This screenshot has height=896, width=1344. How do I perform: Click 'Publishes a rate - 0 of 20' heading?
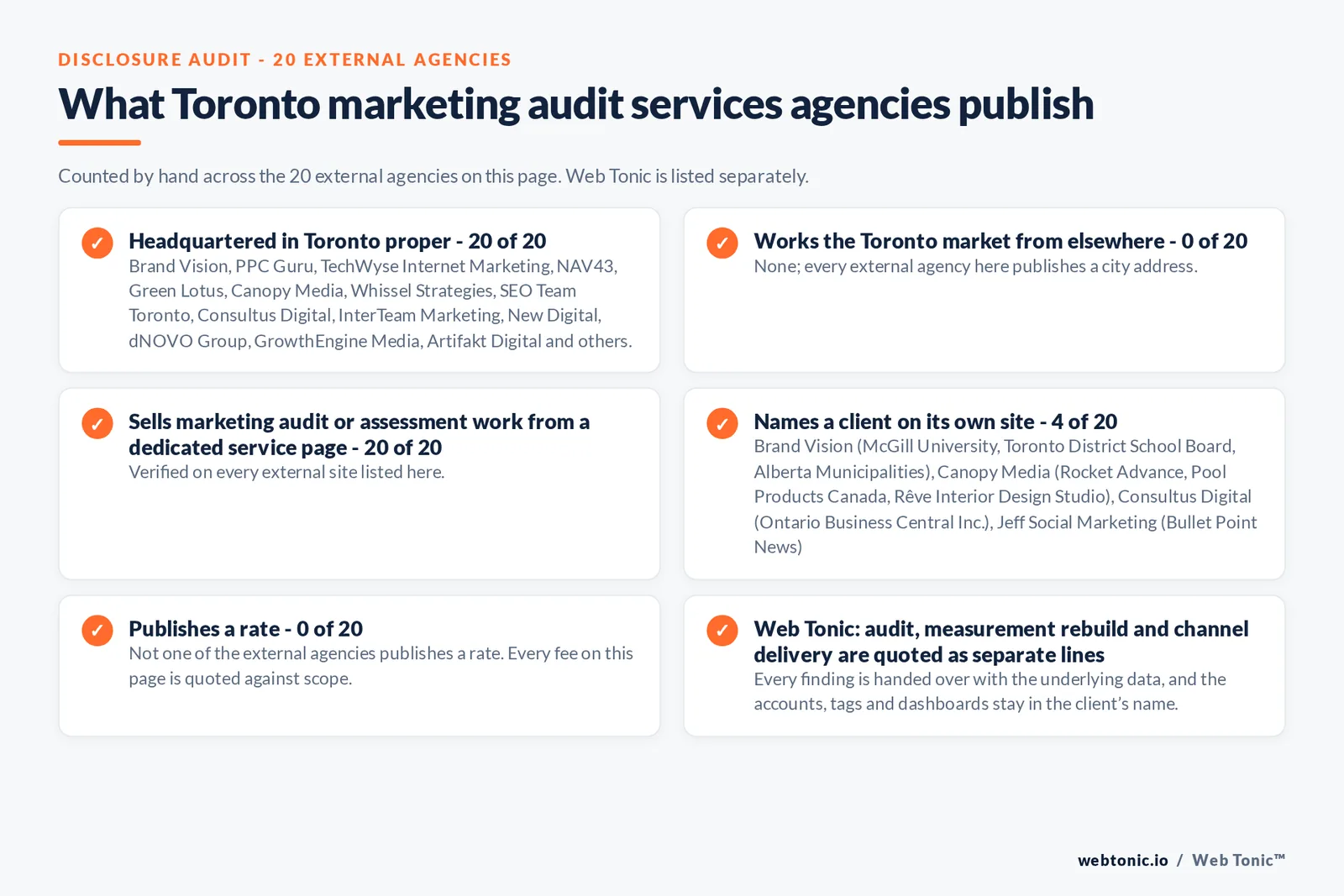click(x=245, y=629)
